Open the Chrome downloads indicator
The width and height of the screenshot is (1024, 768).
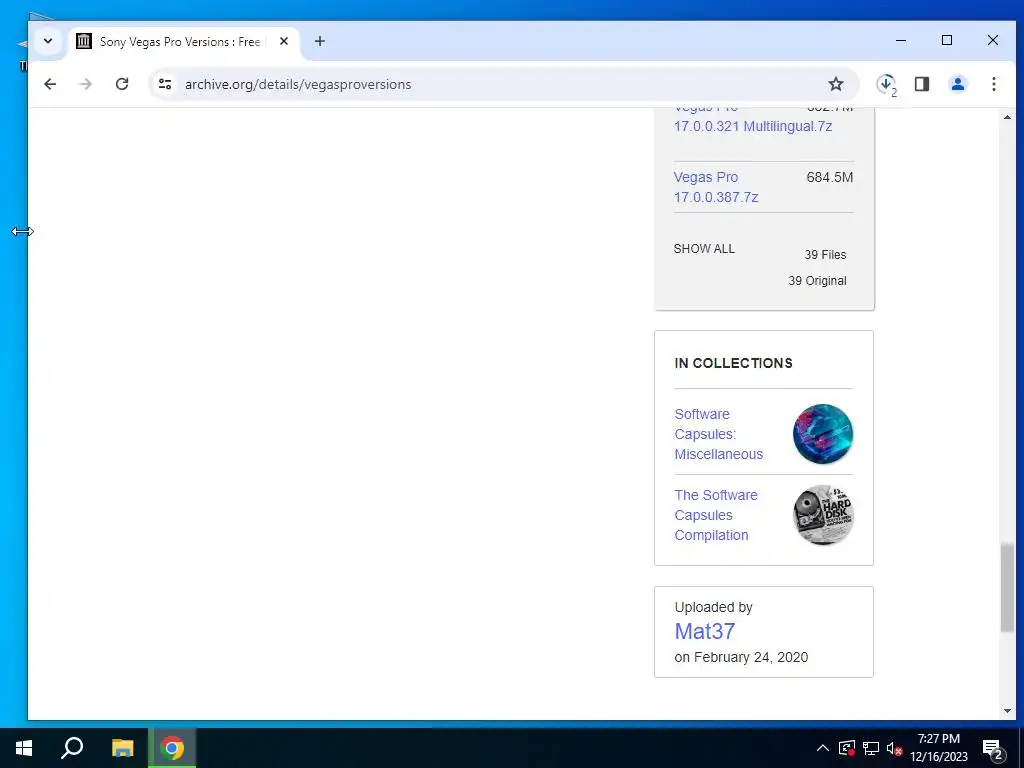coord(887,84)
